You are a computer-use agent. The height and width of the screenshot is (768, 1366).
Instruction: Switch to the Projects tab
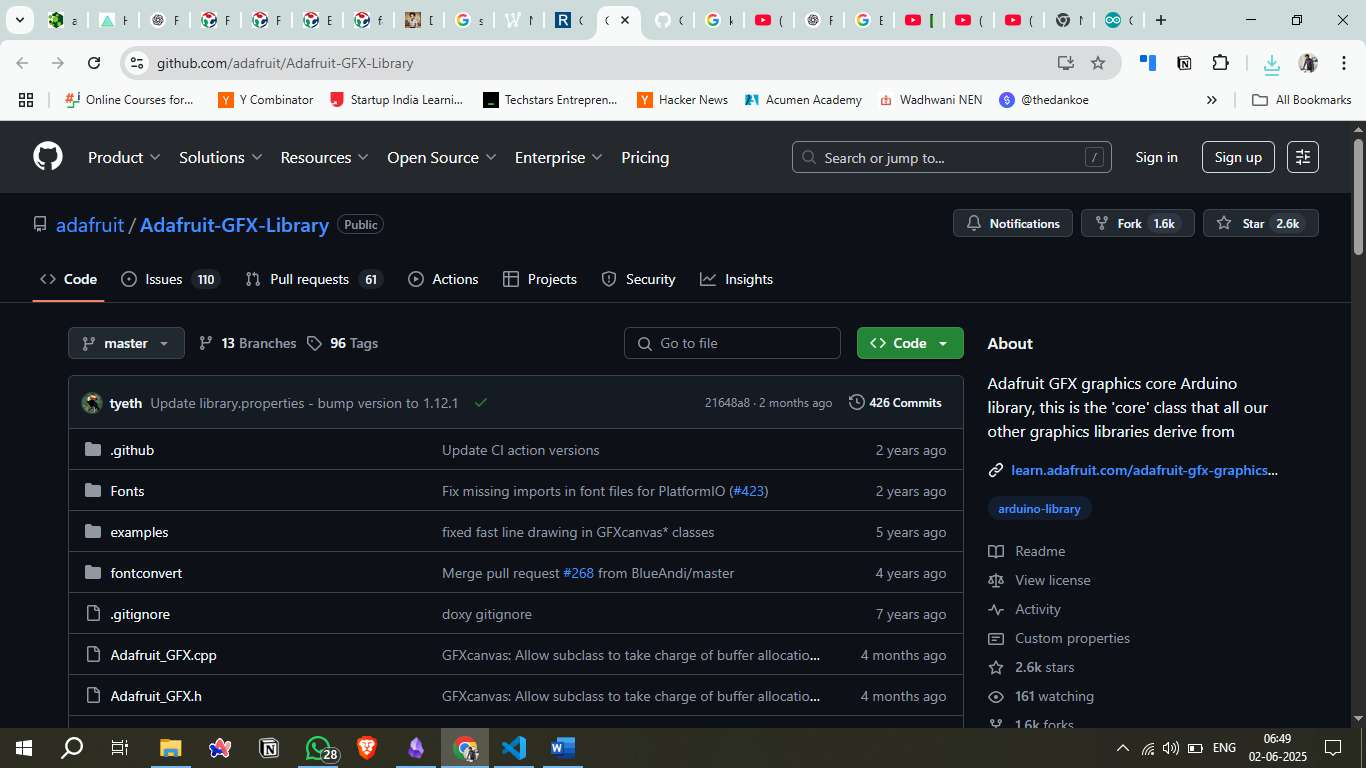coord(540,279)
